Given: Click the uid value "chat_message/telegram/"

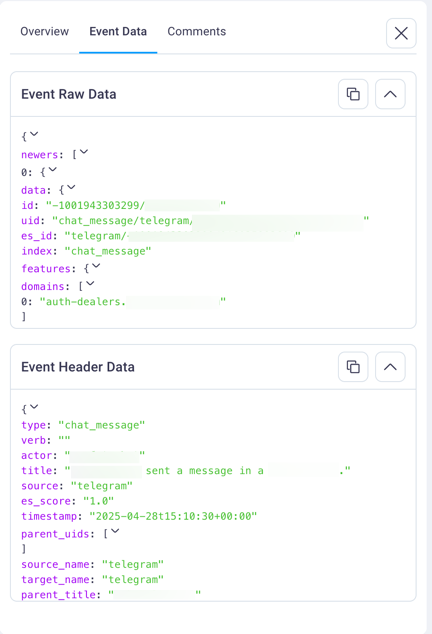Looking at the screenshot, I should coord(123,221).
